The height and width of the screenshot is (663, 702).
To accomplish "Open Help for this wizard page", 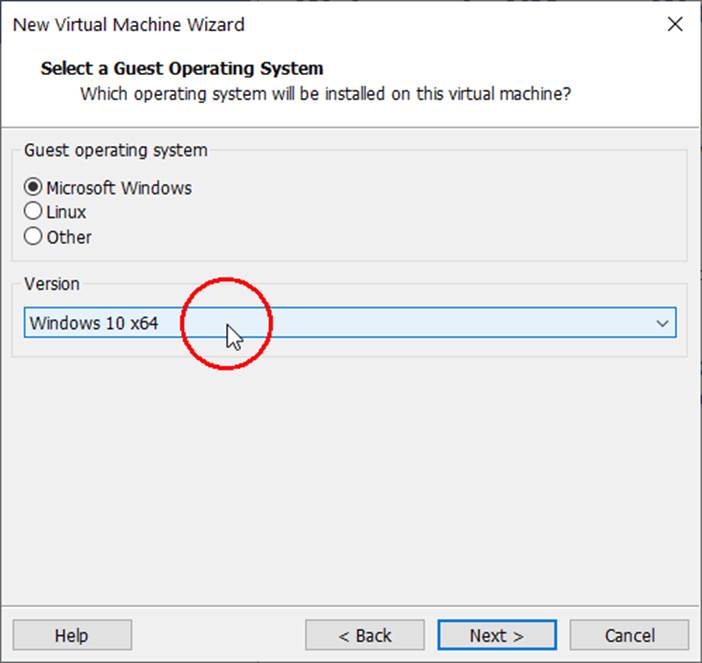I will tap(72, 635).
